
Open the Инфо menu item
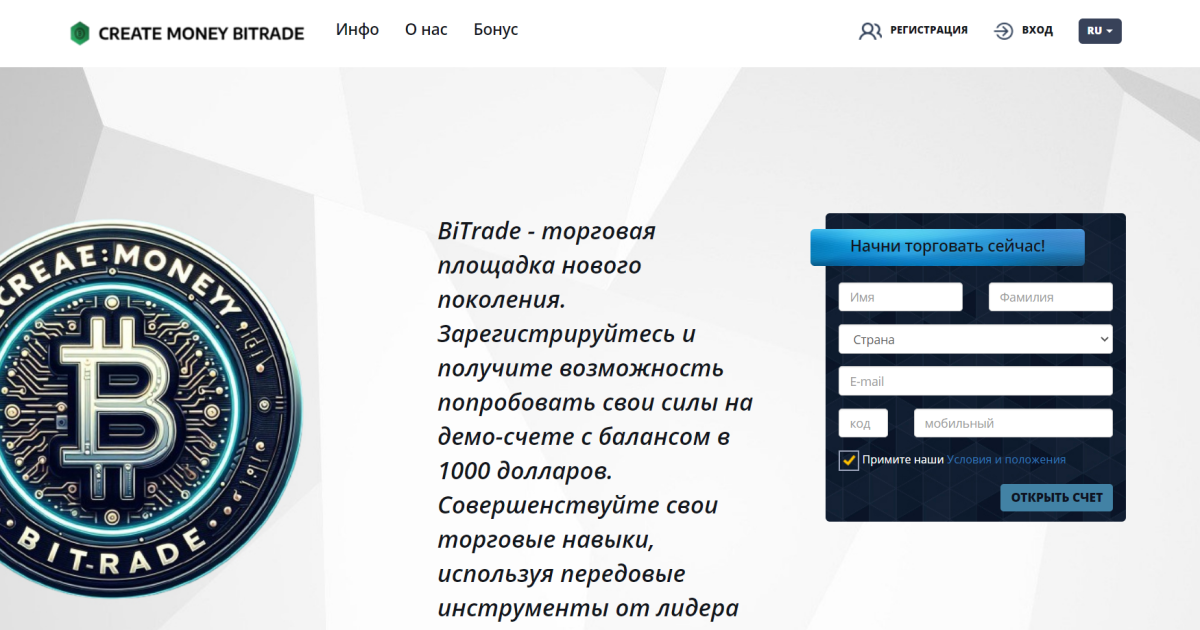tap(357, 29)
